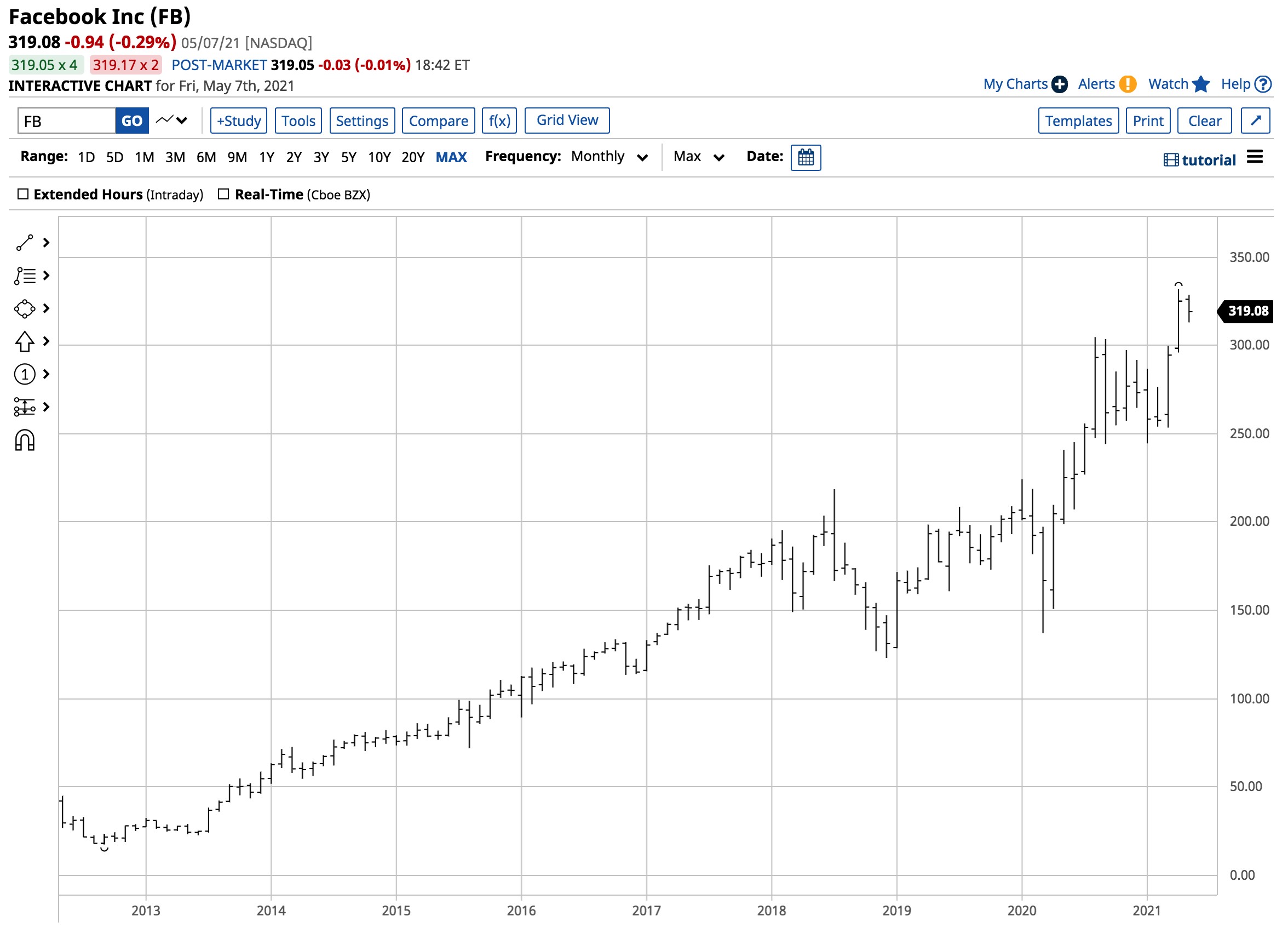
Task: Open the Frequency Monthly dropdown
Action: pos(611,157)
